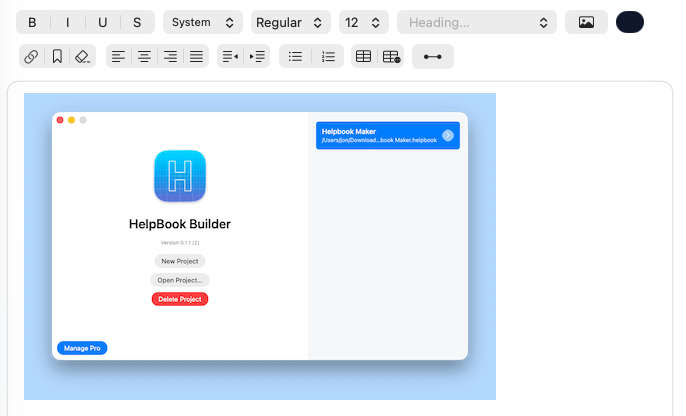Clear formatting with the eraser icon
Screen dimensions: 686x416
coord(83,57)
